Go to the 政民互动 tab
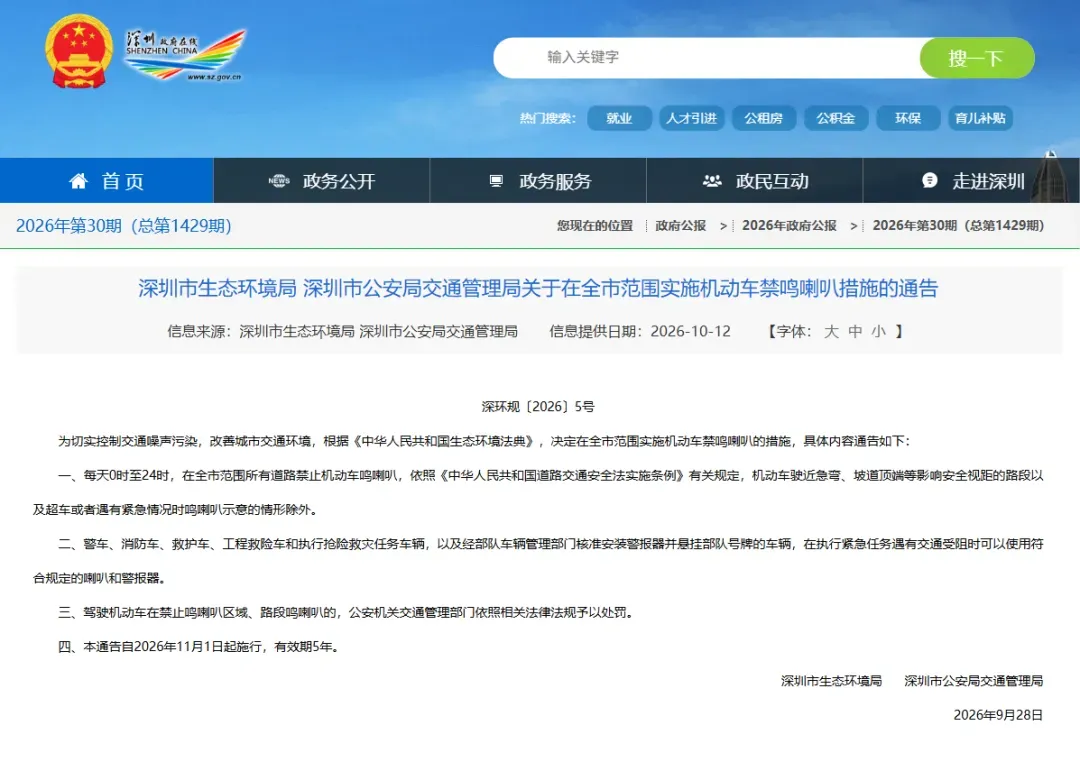Screen dimensions: 1080x762 755,181
